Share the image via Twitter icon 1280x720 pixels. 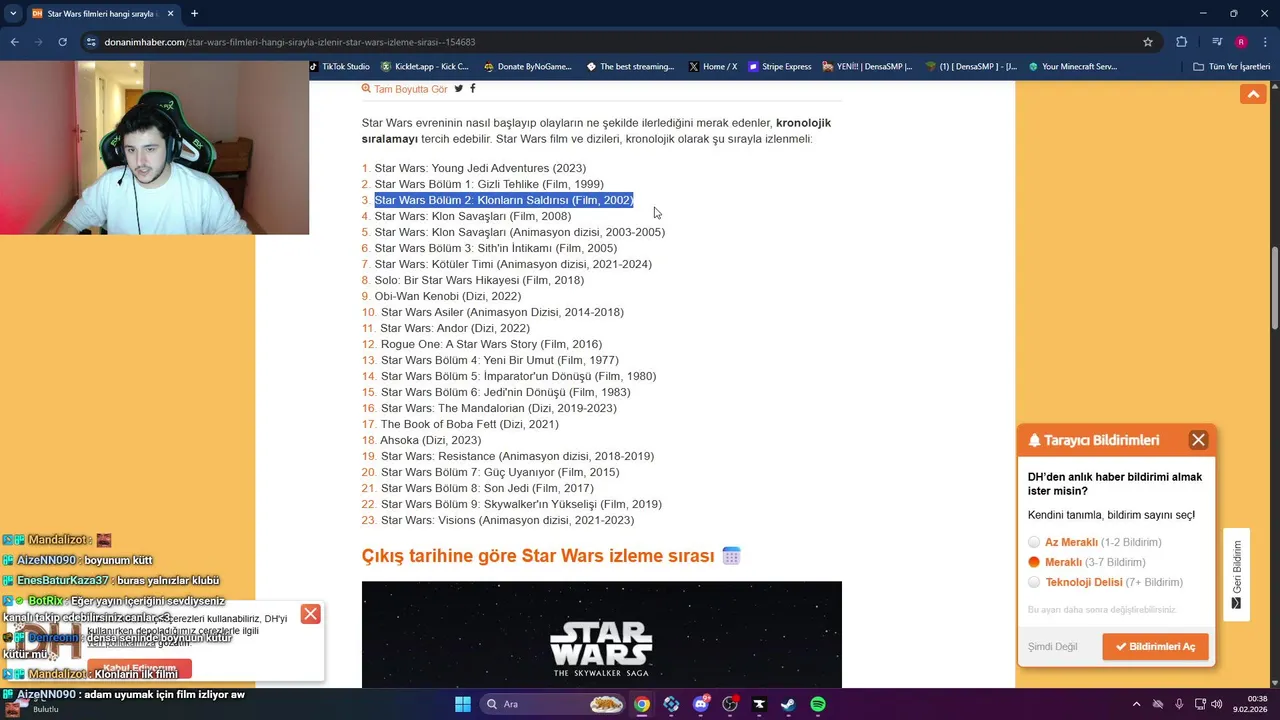click(x=459, y=89)
